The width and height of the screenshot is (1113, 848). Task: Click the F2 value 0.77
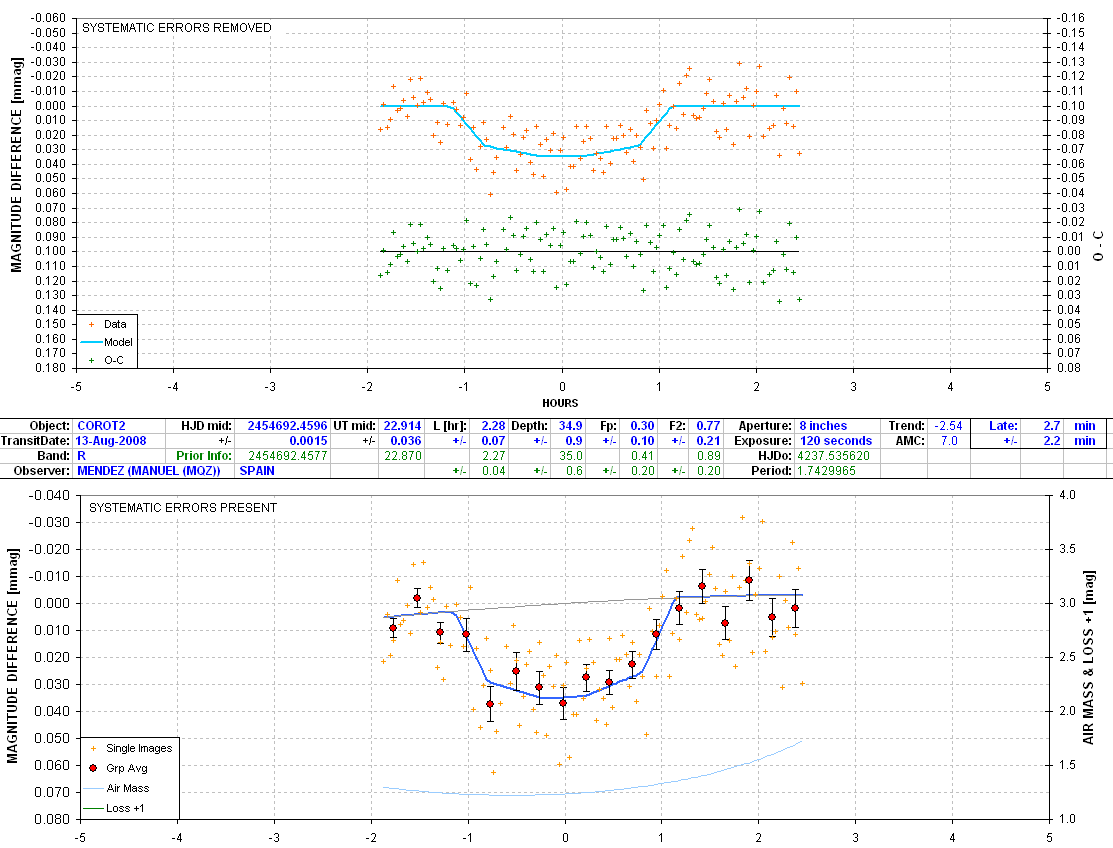[x=708, y=426]
